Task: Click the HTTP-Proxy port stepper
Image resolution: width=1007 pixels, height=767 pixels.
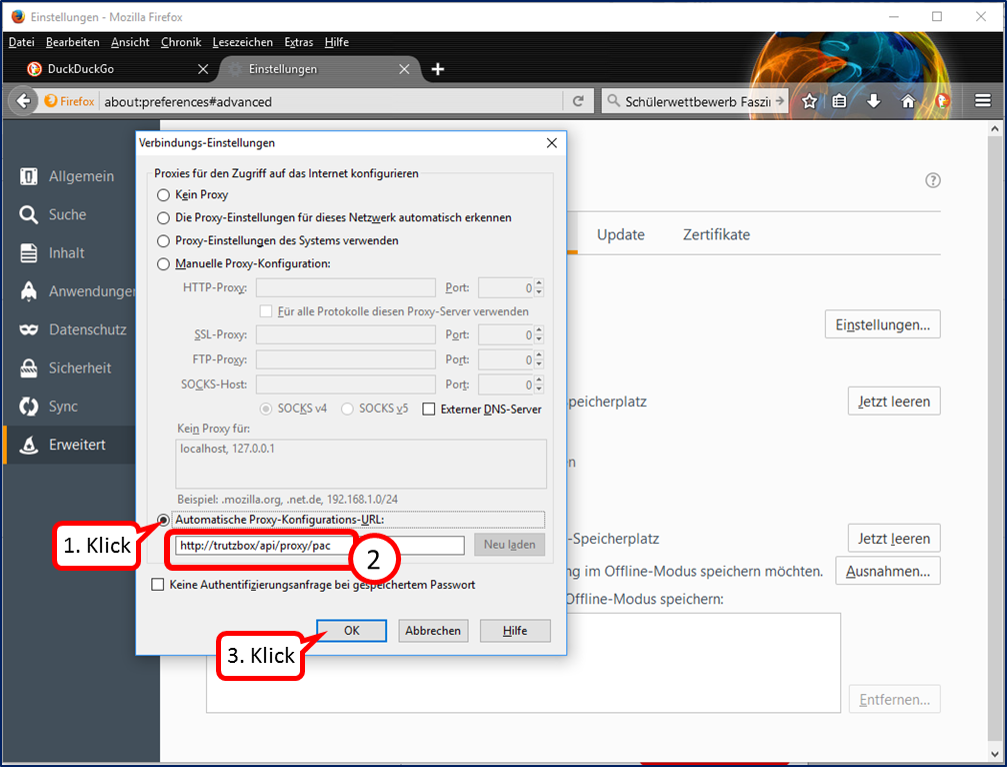Action: coord(539,287)
